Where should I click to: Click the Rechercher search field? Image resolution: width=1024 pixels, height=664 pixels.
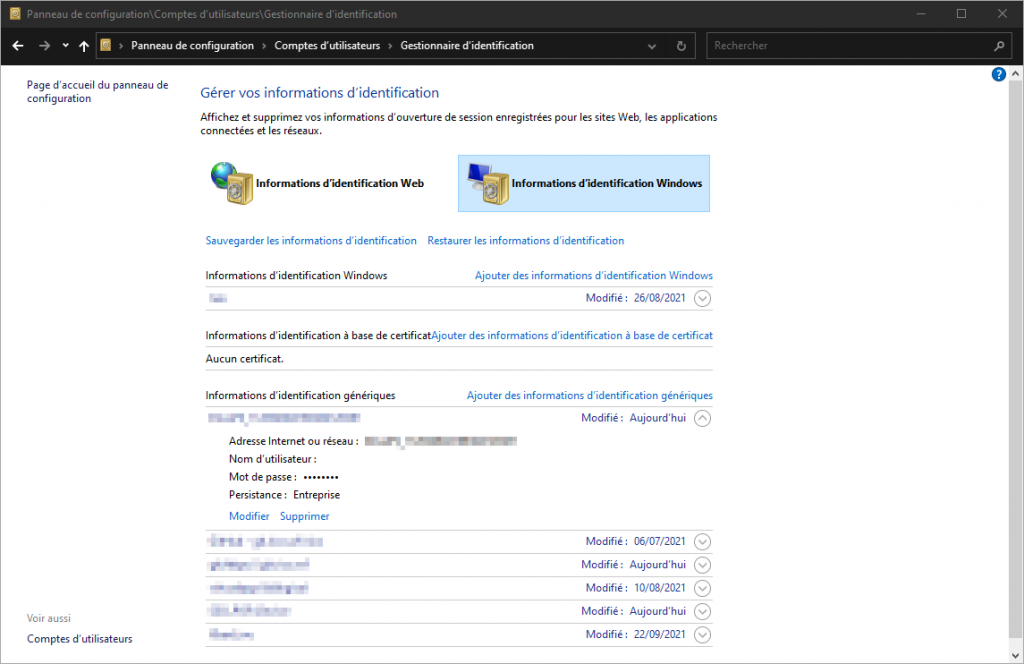pos(850,46)
